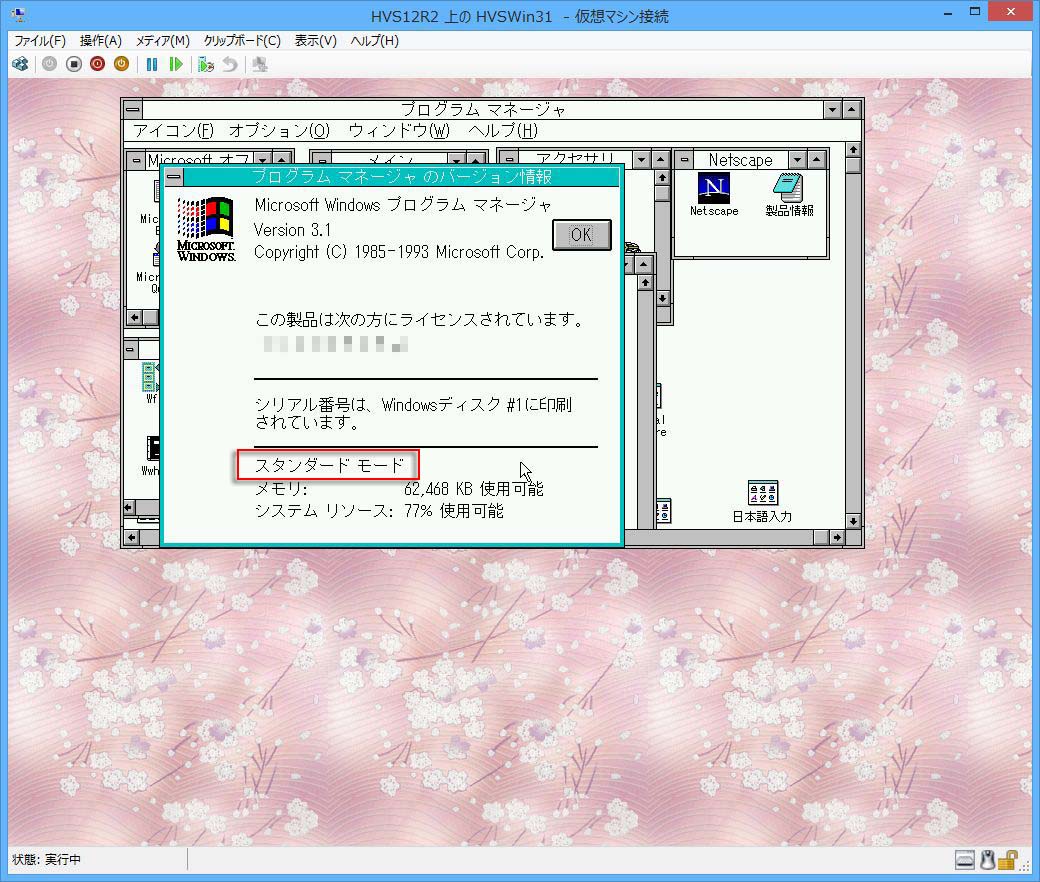1040x882 pixels.
Task: Click the 'Copyright (C) 1985-1993 Microsoft Corp.' line
Action: (x=399, y=252)
